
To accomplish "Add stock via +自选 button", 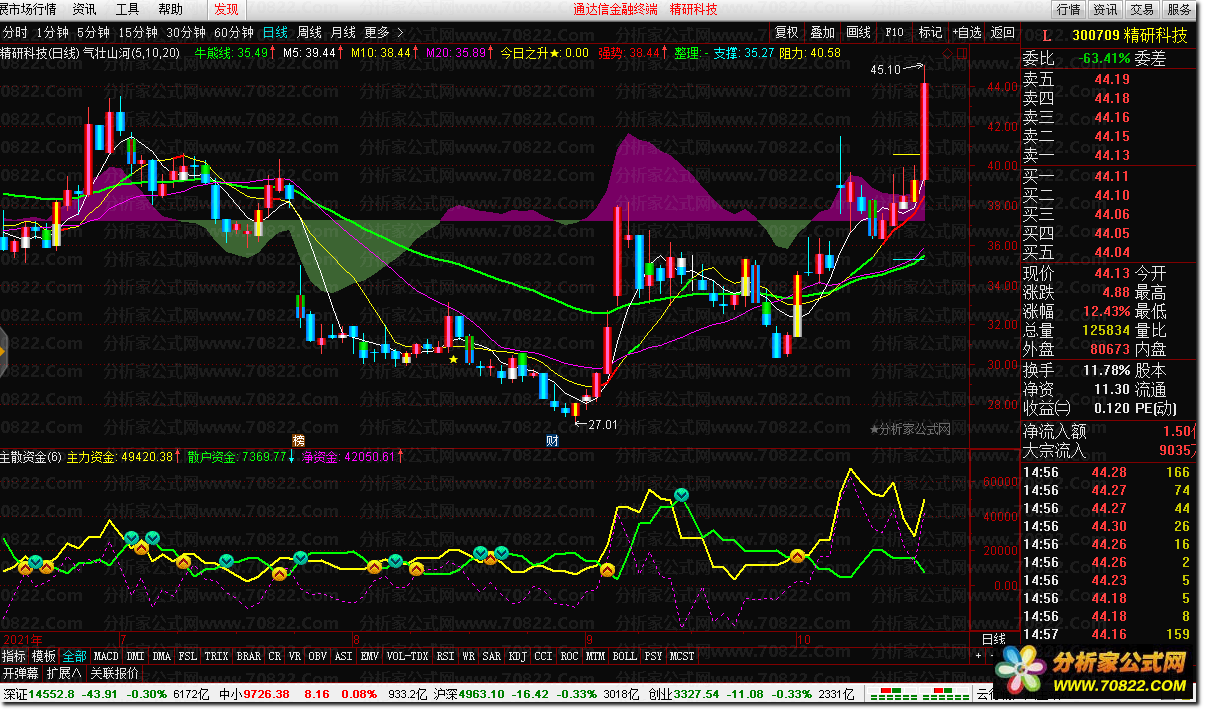I will coord(966,32).
